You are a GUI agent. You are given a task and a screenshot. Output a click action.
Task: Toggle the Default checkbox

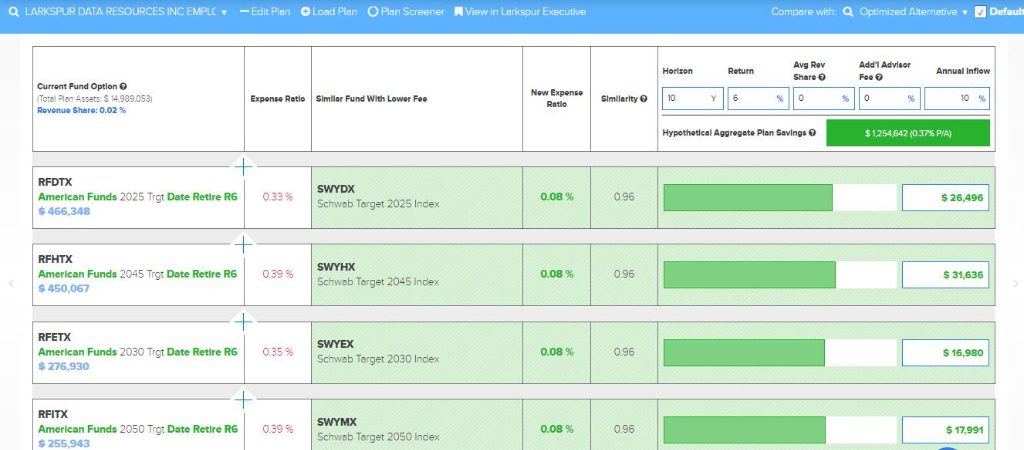coord(980,12)
